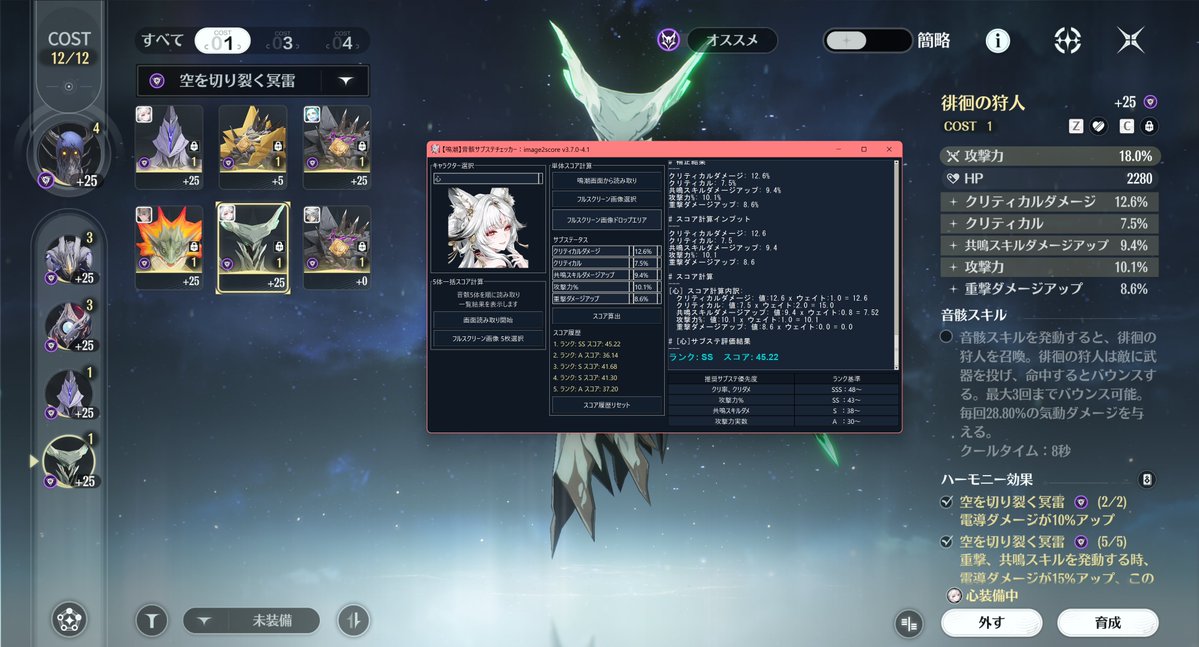
Task: Open the 12.6% value combo box
Action: (x=647, y=251)
